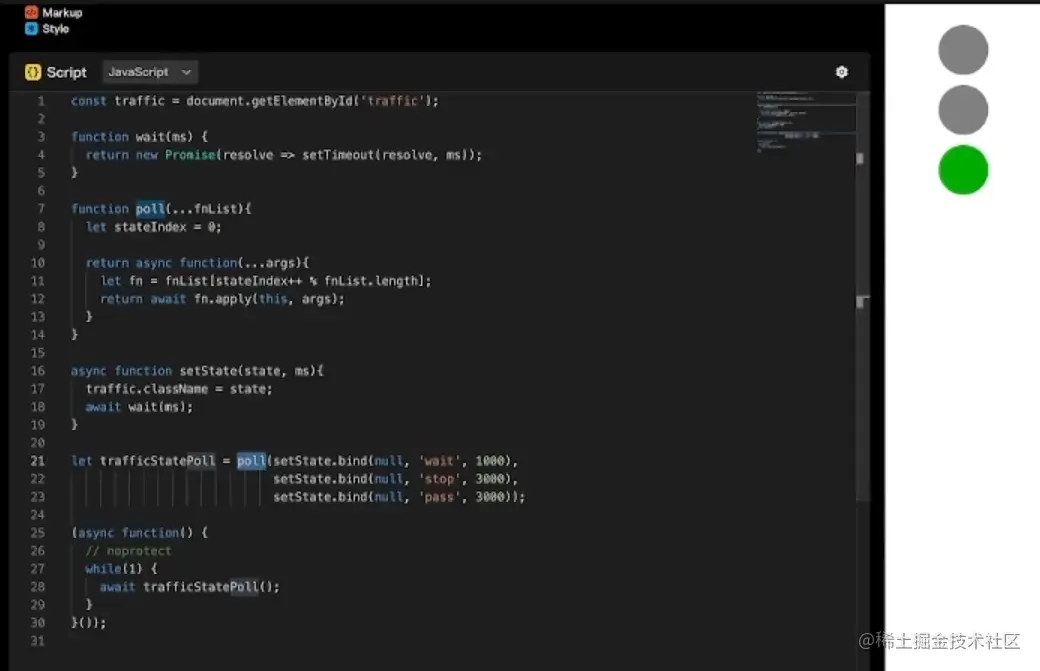Click 'const traffic' on line 1
This screenshot has height=671, width=1040.
[x=117, y=101]
